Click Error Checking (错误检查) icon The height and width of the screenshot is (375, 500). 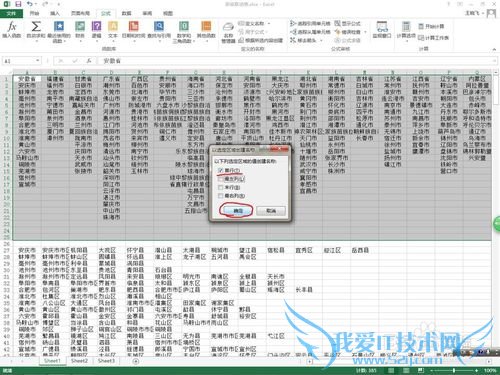point(338,32)
